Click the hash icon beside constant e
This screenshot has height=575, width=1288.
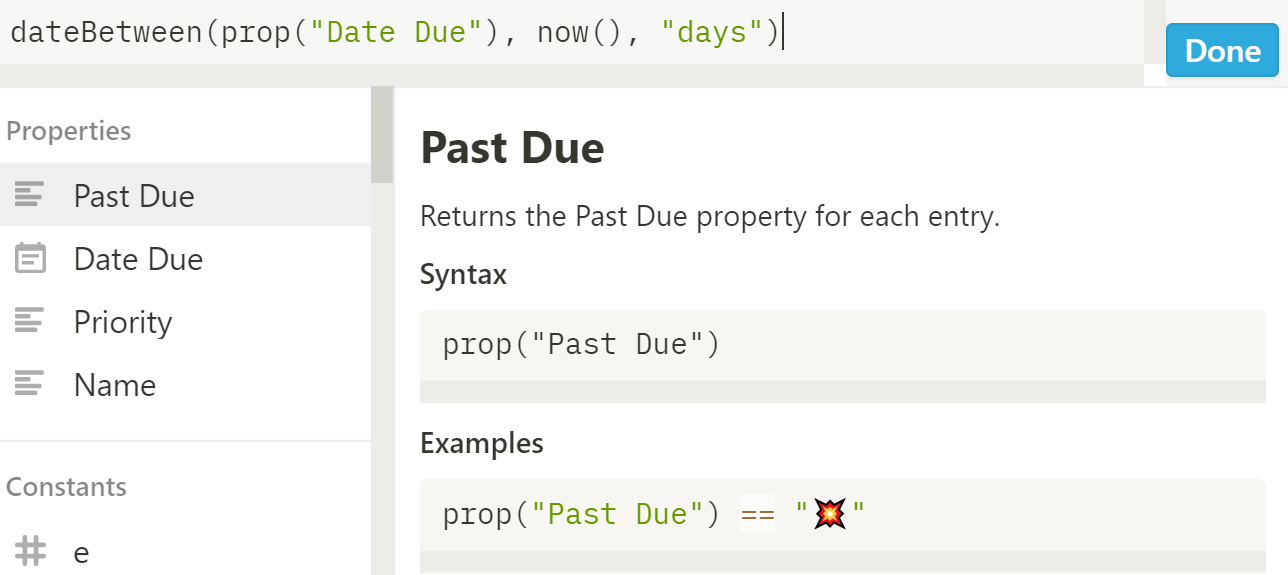pyautogui.click(x=30, y=551)
